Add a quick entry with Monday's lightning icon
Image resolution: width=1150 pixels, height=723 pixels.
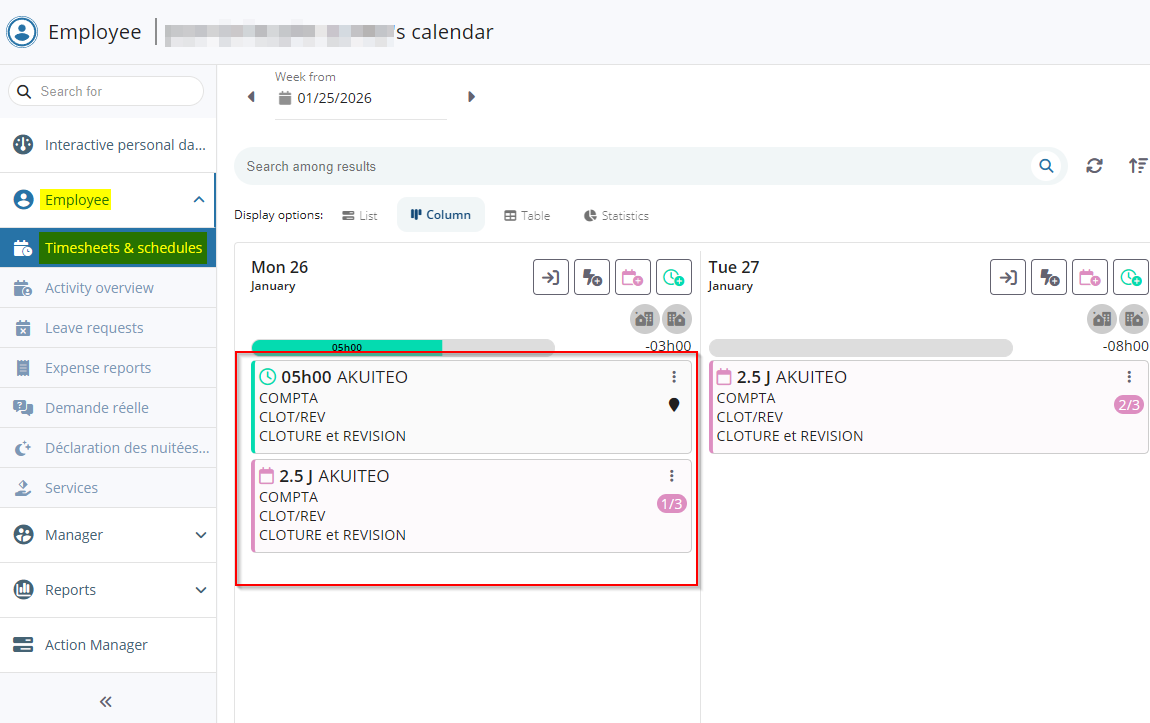click(592, 277)
